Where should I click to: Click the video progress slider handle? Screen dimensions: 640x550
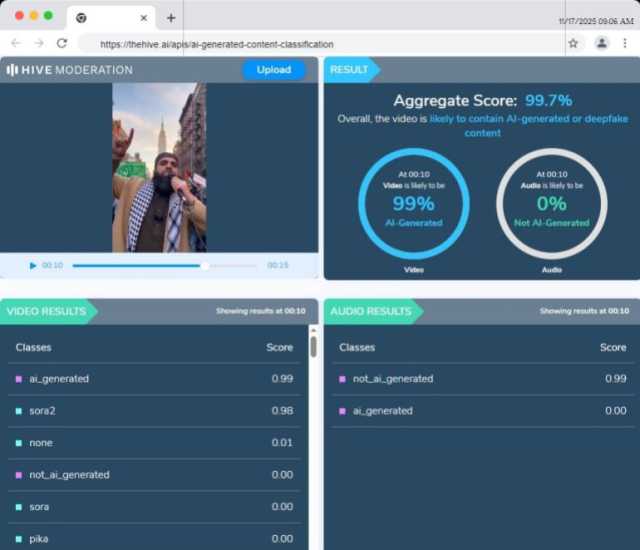[205, 266]
